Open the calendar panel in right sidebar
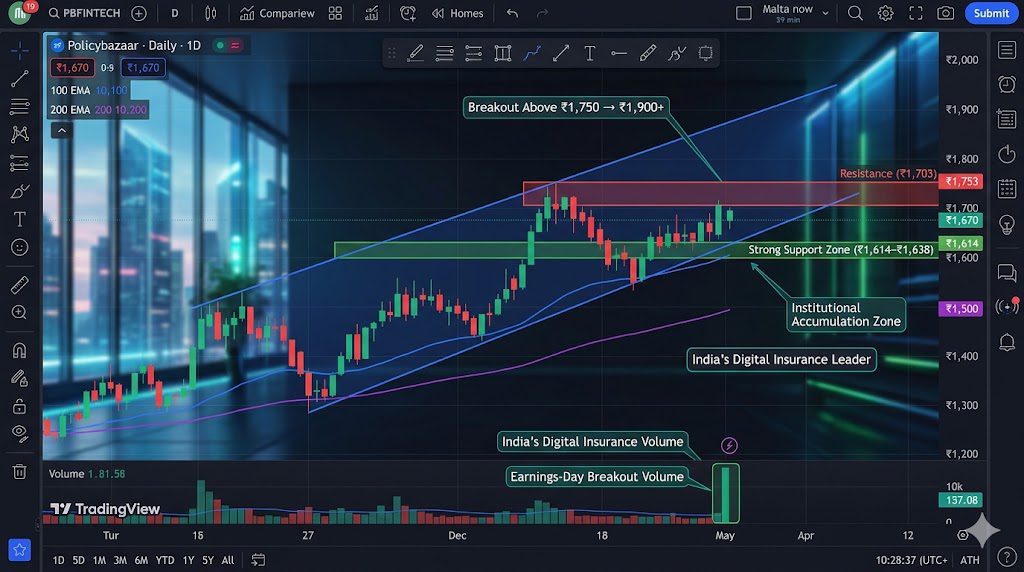Viewport: 1024px width, 572px height. 1006,189
